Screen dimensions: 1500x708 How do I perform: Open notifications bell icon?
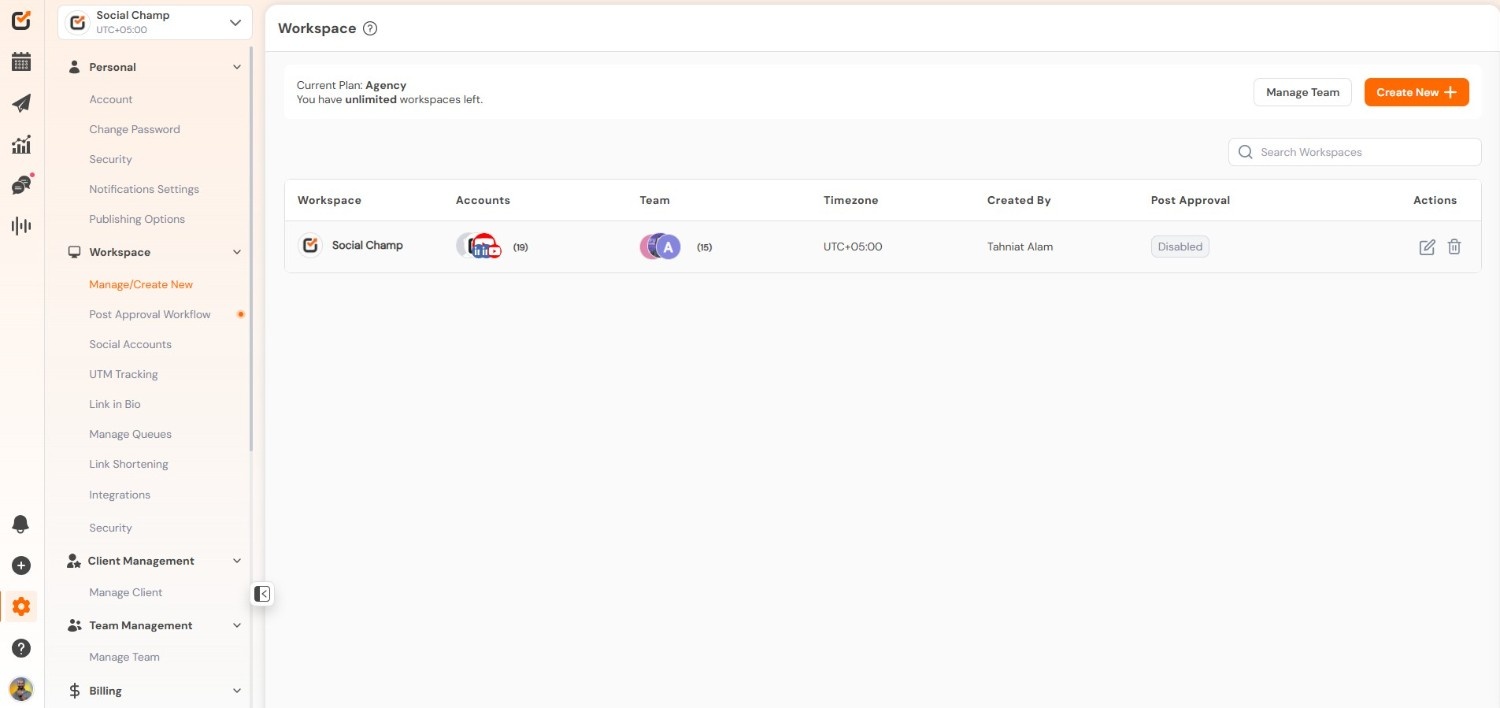[21, 524]
